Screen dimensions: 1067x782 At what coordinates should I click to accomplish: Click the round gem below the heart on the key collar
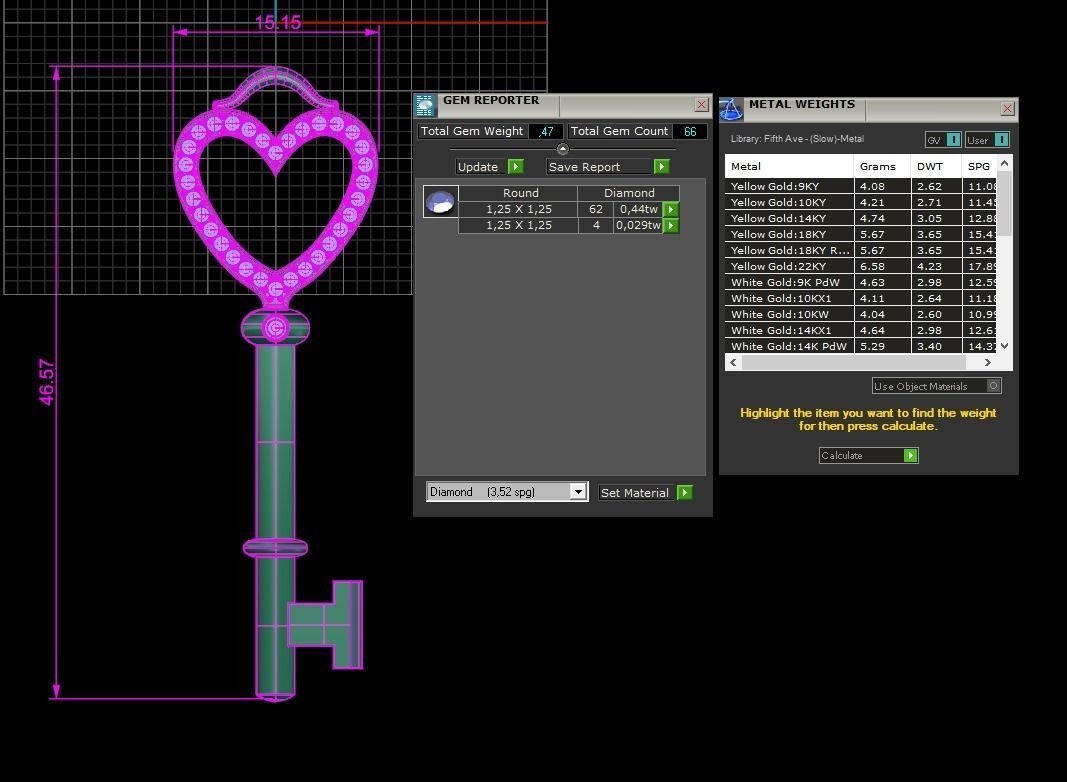(x=276, y=328)
